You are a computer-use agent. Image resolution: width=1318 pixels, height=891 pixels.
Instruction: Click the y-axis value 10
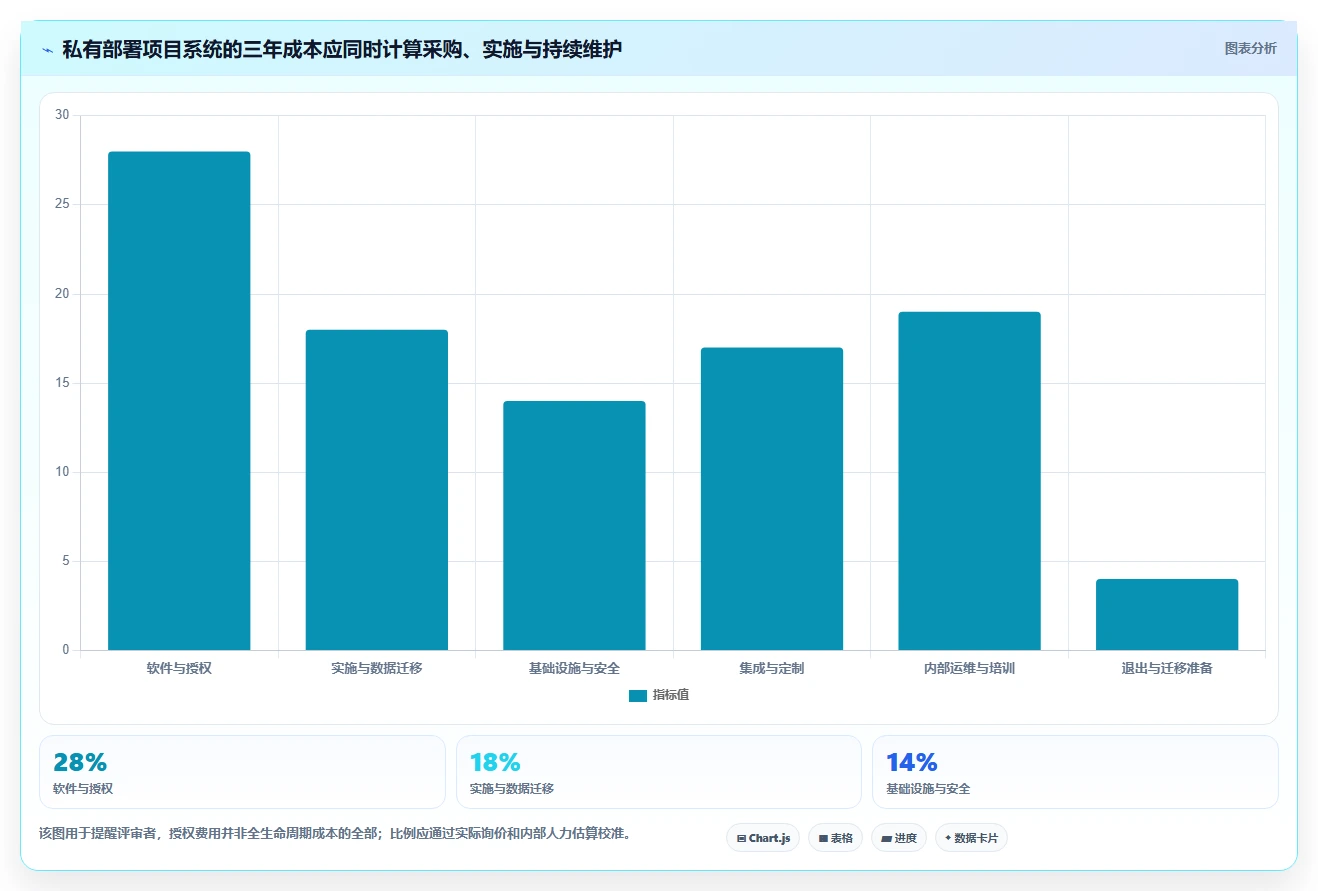click(x=62, y=472)
